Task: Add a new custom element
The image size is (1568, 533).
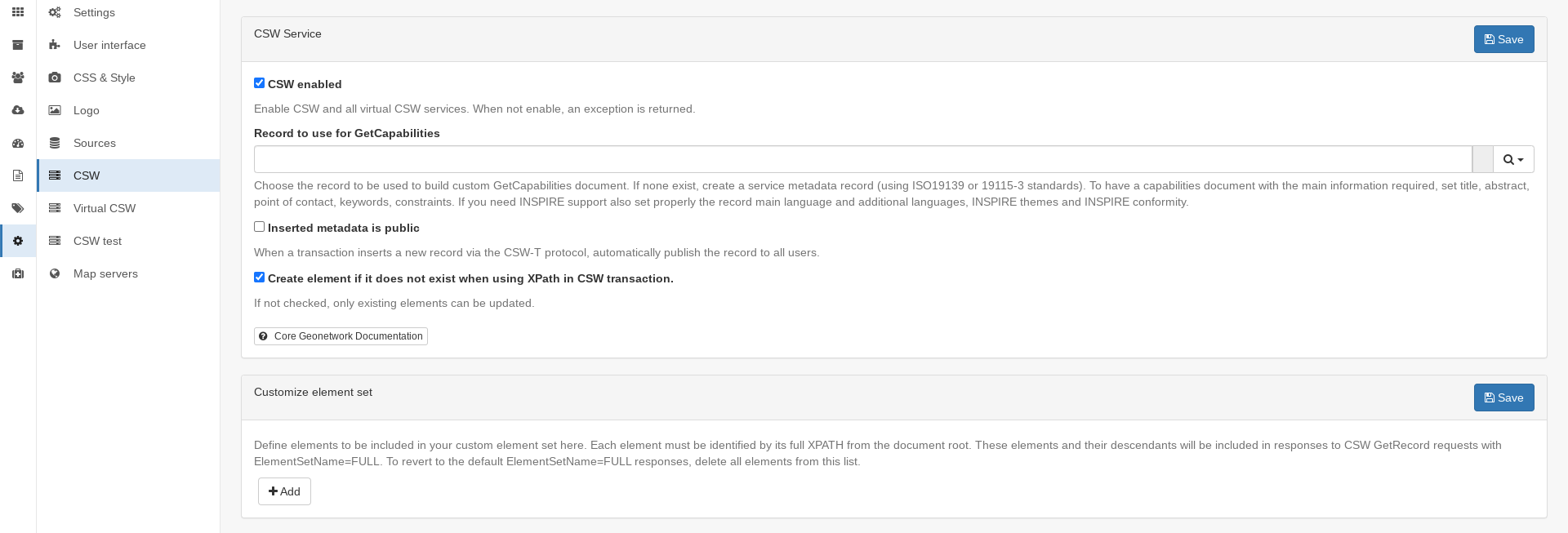Action: pyautogui.click(x=284, y=491)
